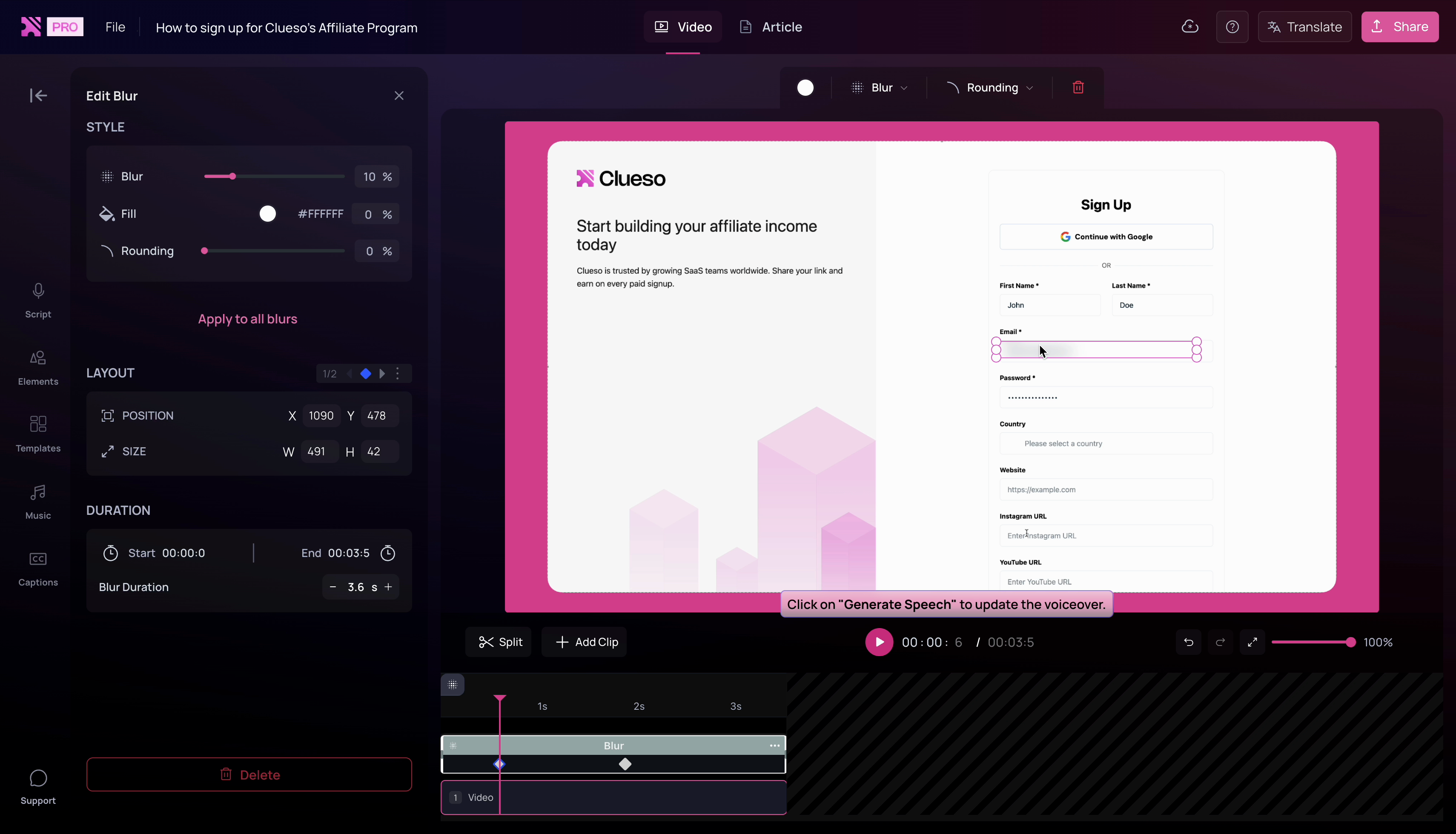Open the File menu
This screenshot has height=834, width=1456.
[x=115, y=27]
